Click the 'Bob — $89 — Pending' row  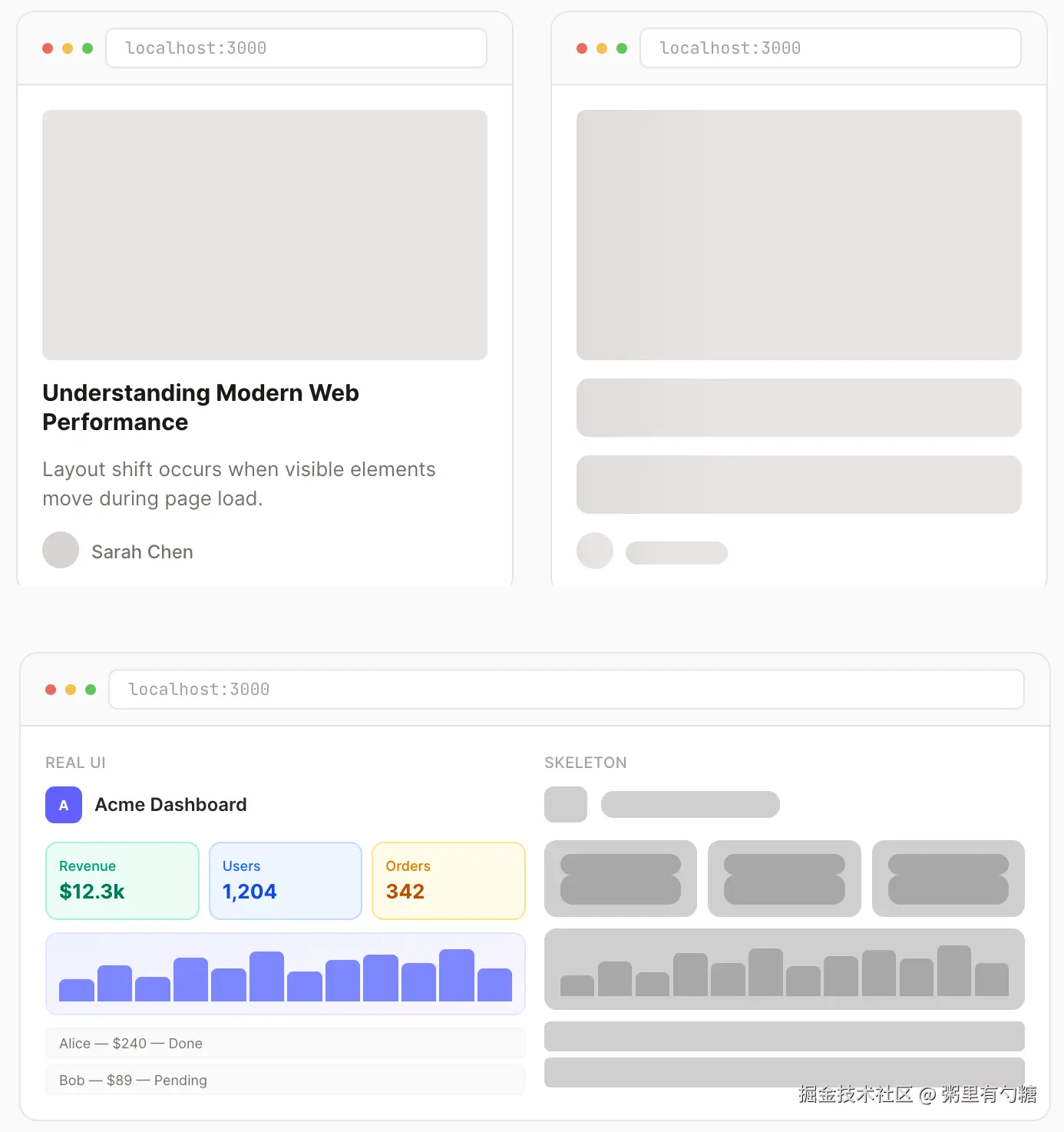point(286,1080)
